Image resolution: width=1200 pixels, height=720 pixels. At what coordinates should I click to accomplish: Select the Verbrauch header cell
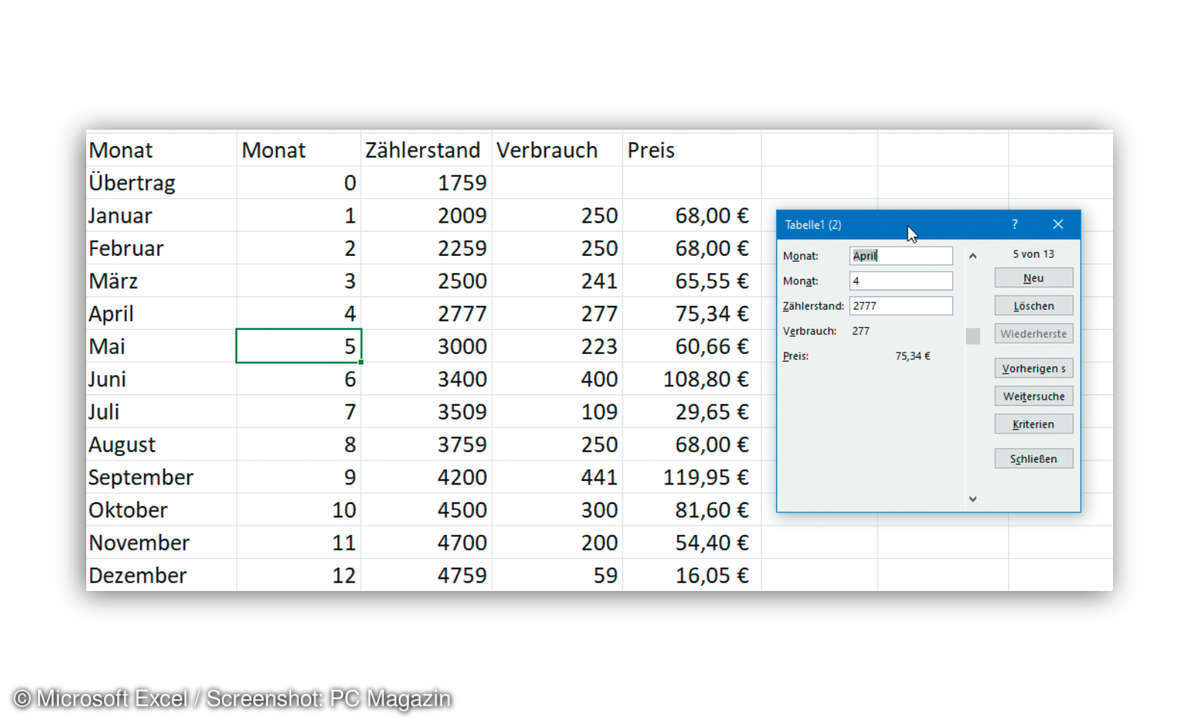click(557, 150)
